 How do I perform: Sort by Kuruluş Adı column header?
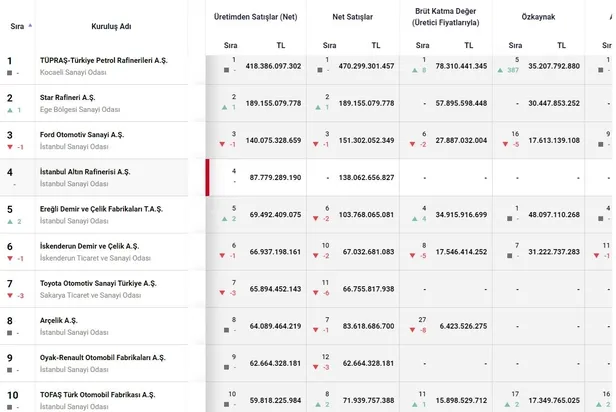tap(111, 25)
